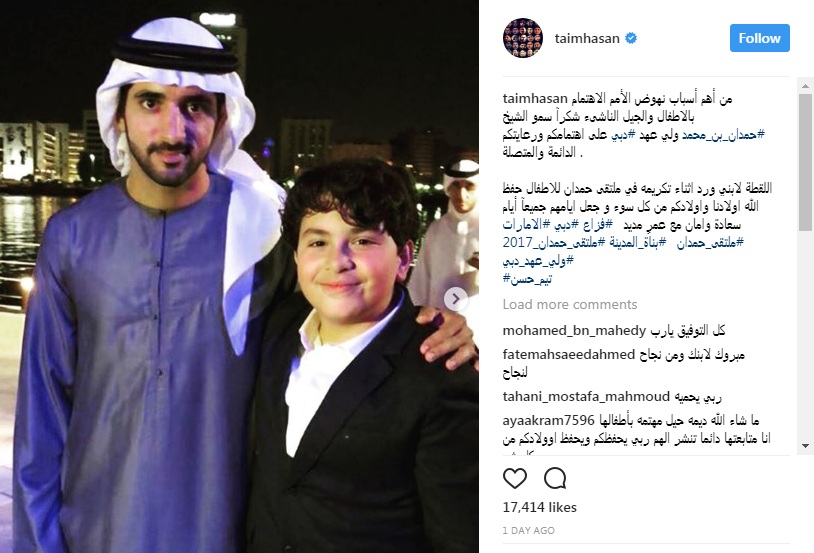This screenshot has width=814, height=553.
Task: Open commenter mohamed_bn_mahedy's profile
Action: click(574, 331)
